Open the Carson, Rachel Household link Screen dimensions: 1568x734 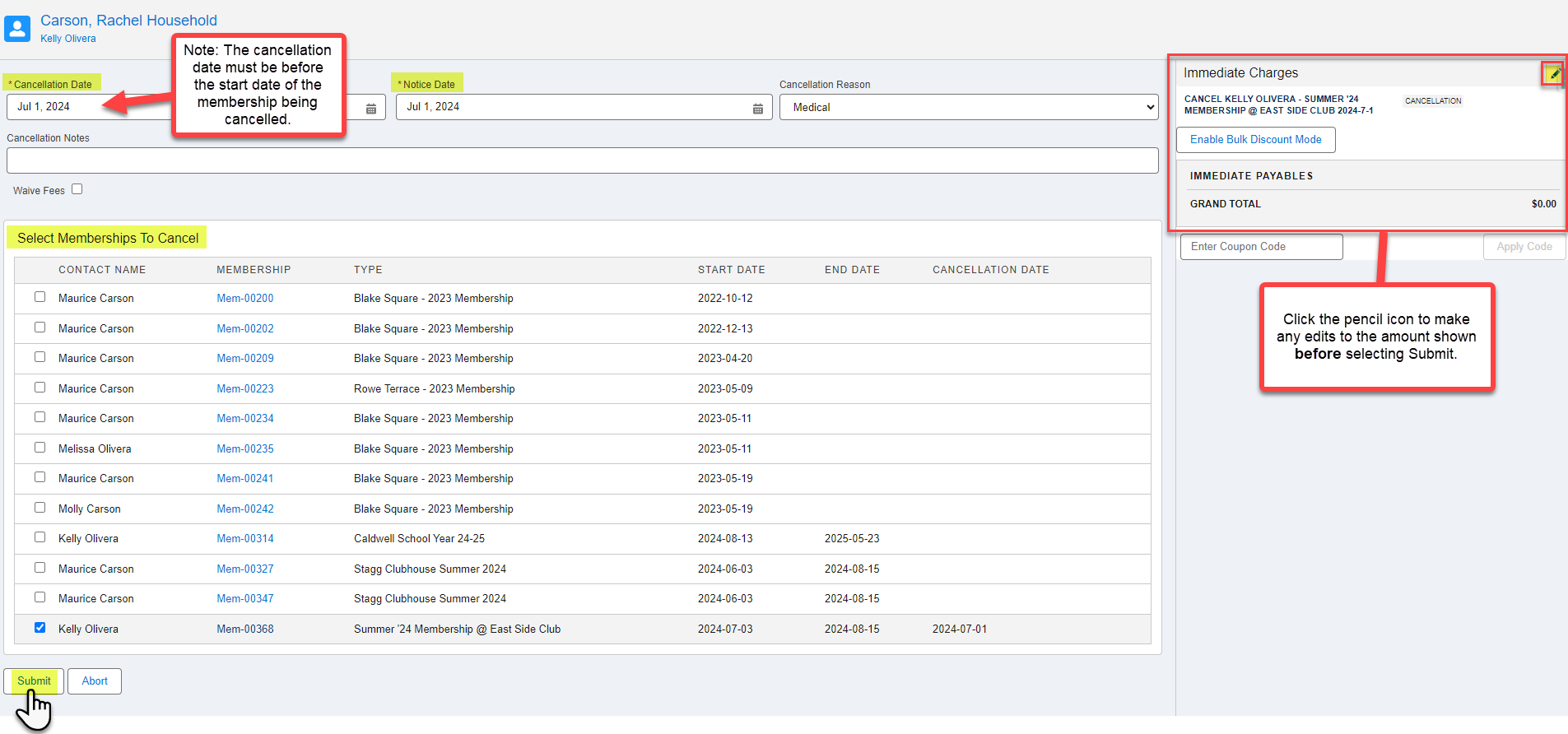point(128,21)
